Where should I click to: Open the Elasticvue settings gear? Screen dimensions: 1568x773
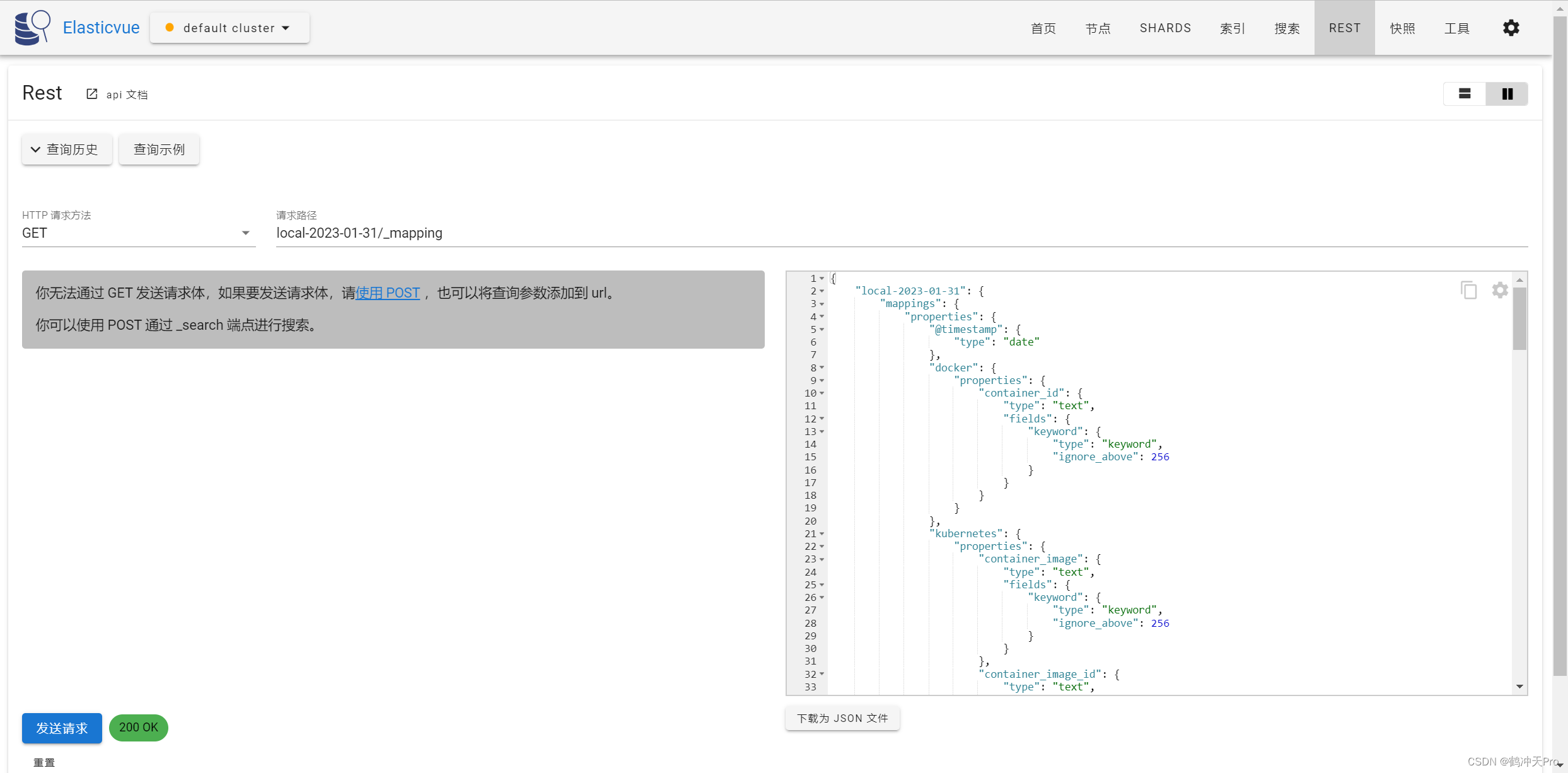(x=1511, y=28)
